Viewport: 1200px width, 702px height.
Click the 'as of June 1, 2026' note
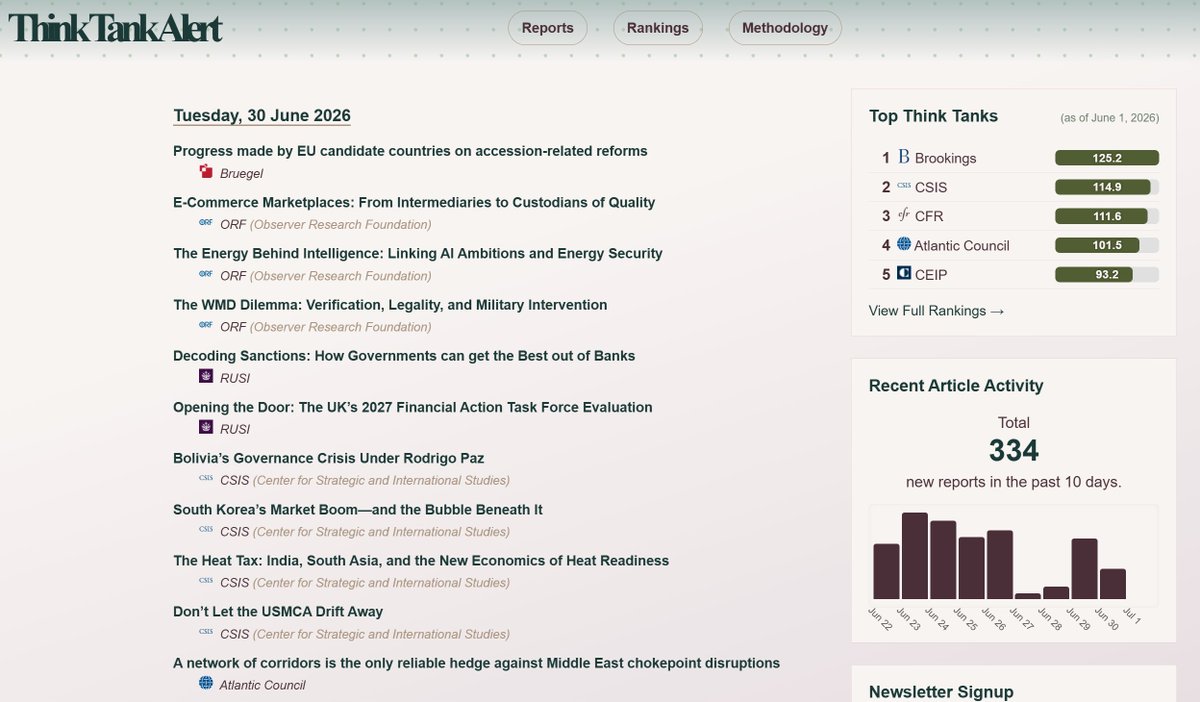click(x=1109, y=118)
